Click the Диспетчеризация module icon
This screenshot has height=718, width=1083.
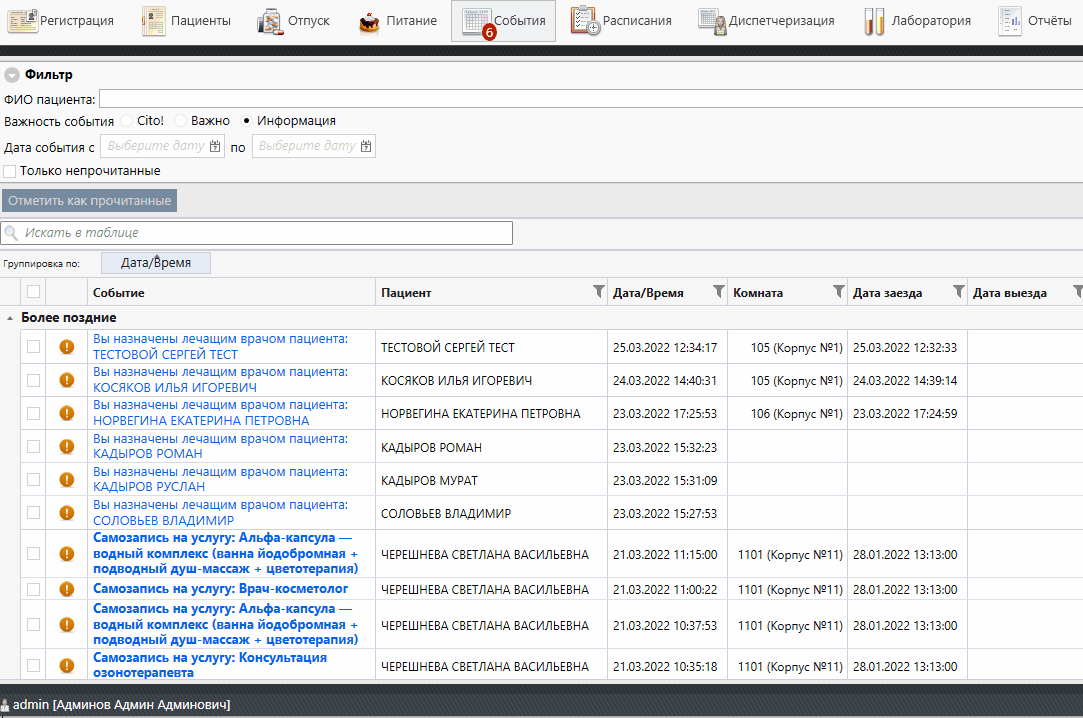(x=712, y=20)
